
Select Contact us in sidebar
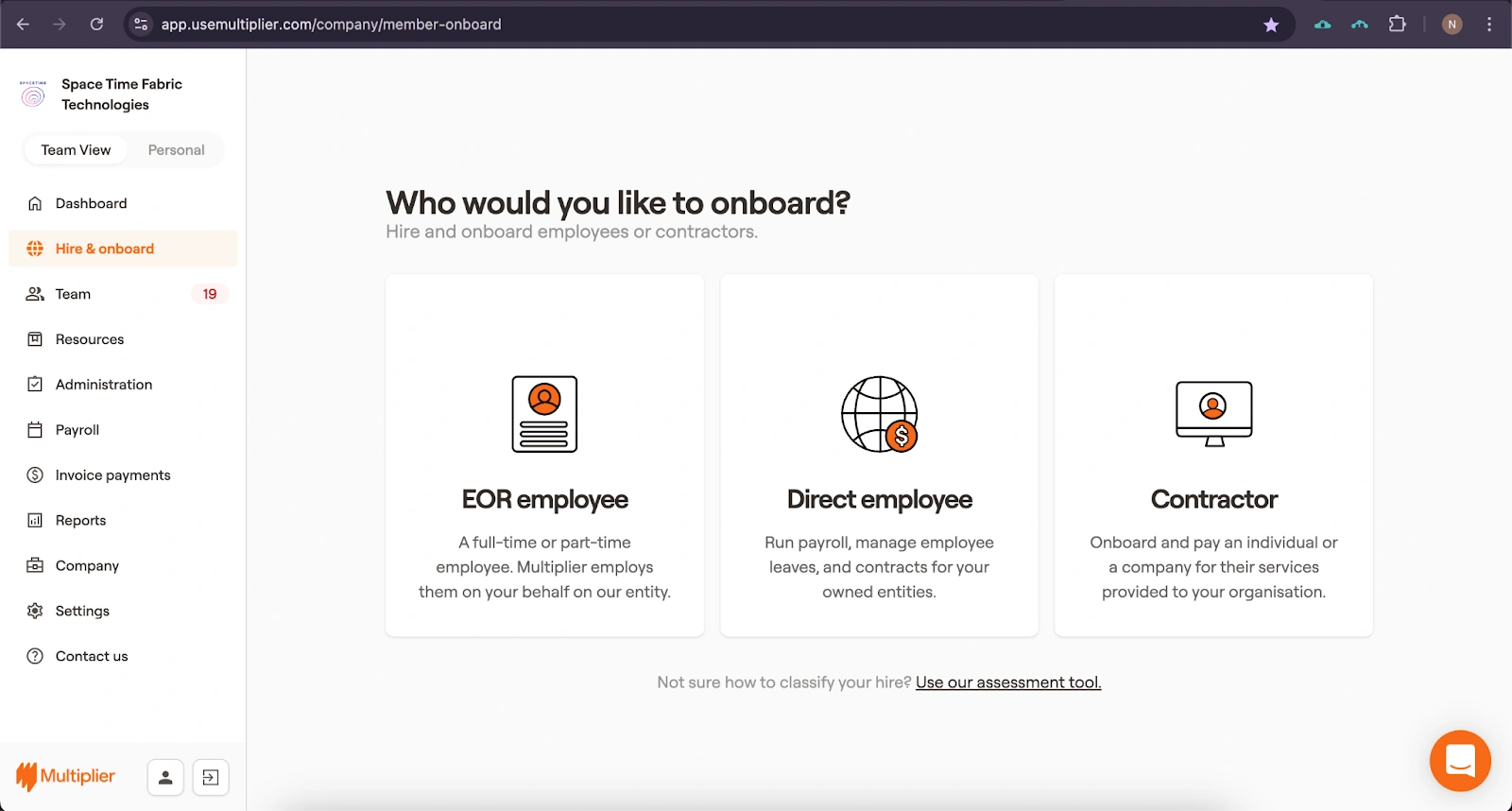click(x=123, y=657)
